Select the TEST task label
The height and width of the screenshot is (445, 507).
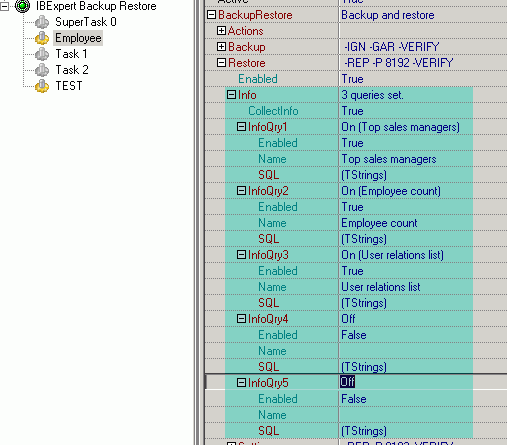(x=69, y=86)
